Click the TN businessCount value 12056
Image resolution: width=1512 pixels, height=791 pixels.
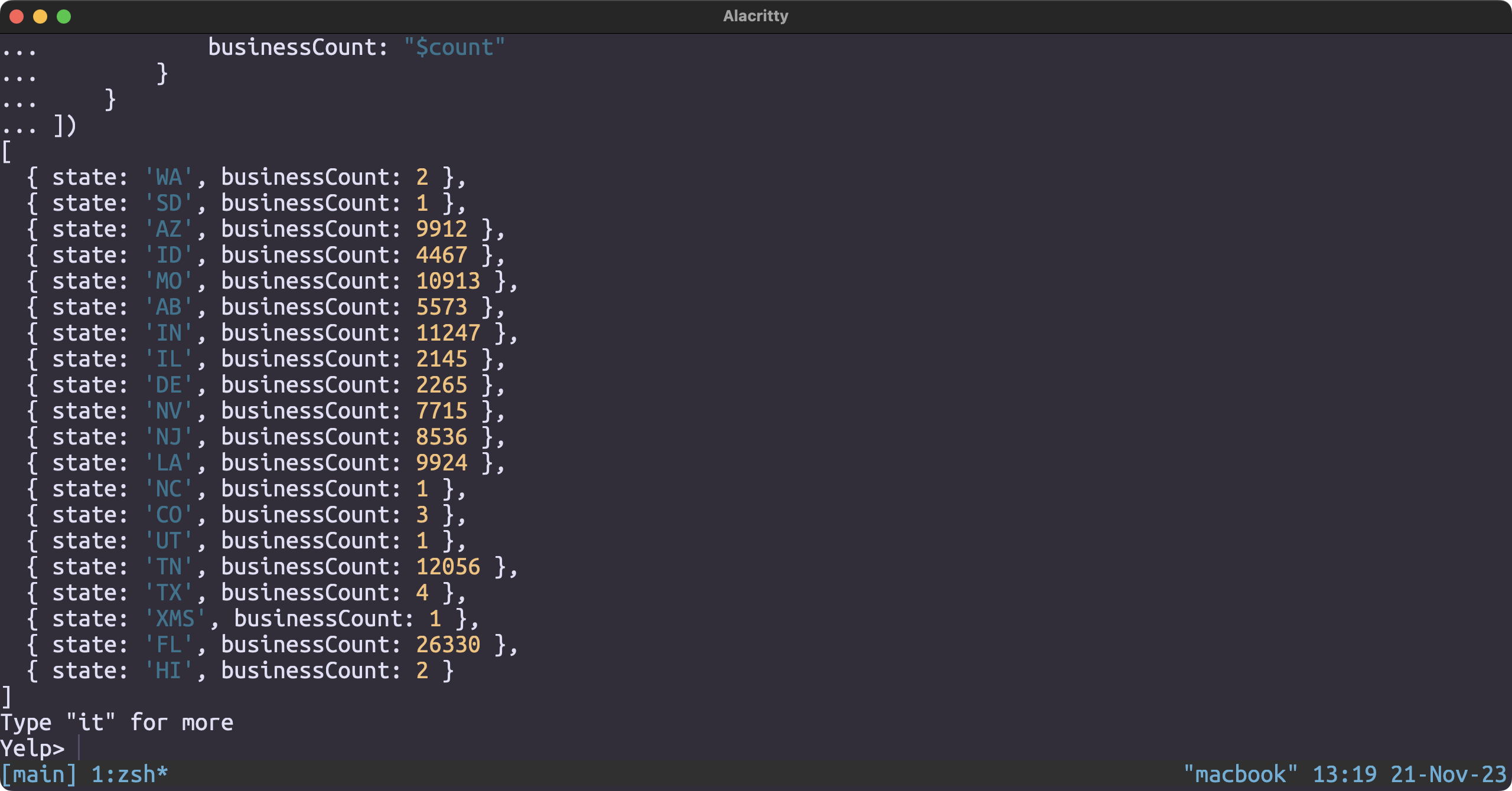click(x=448, y=567)
